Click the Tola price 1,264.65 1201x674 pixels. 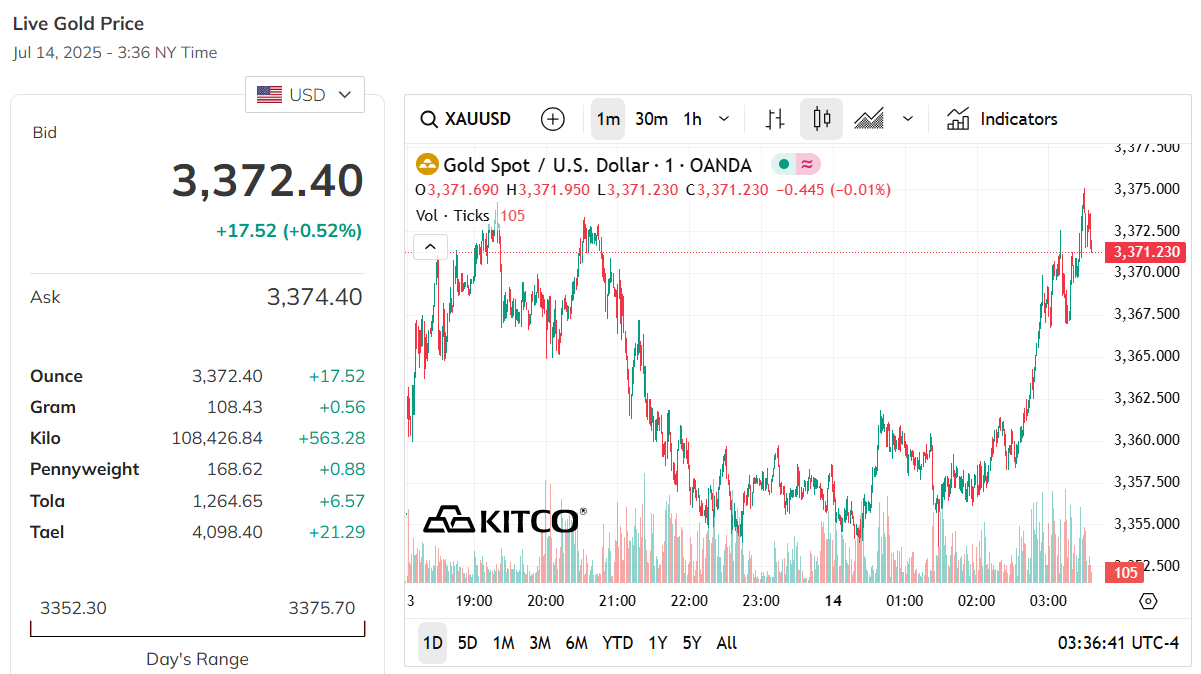pyautogui.click(x=228, y=501)
